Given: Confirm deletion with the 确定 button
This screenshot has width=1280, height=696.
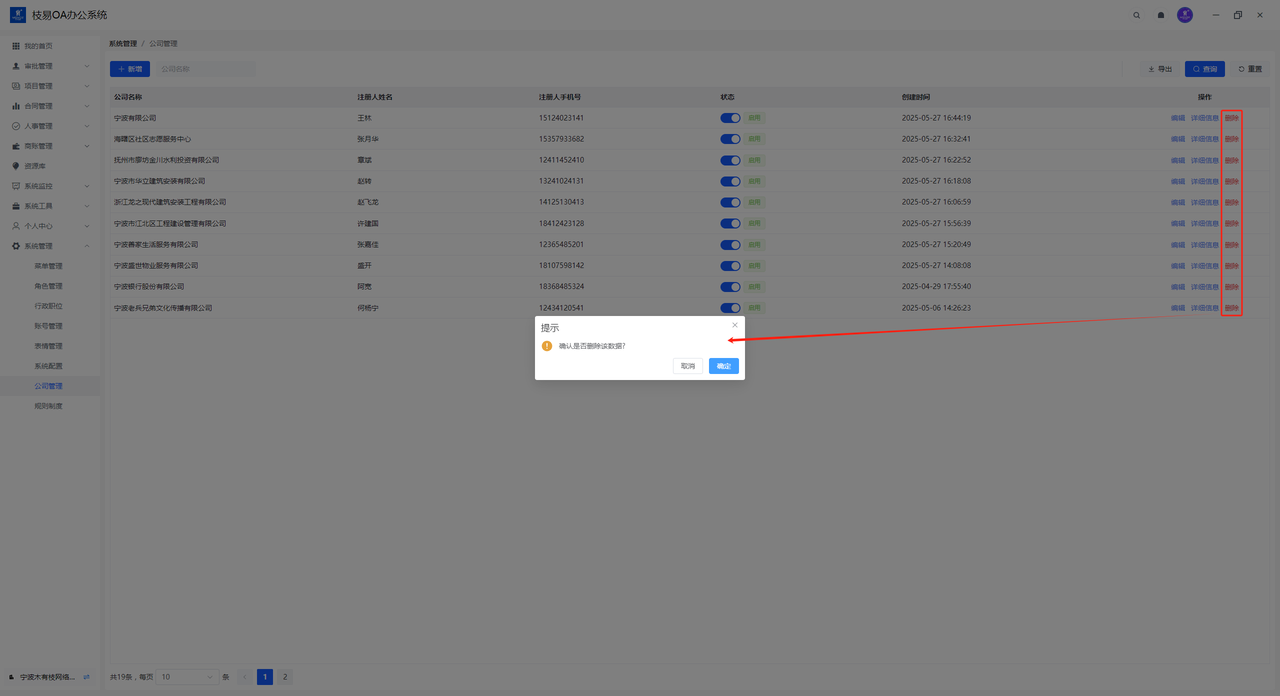Looking at the screenshot, I should click(x=723, y=366).
